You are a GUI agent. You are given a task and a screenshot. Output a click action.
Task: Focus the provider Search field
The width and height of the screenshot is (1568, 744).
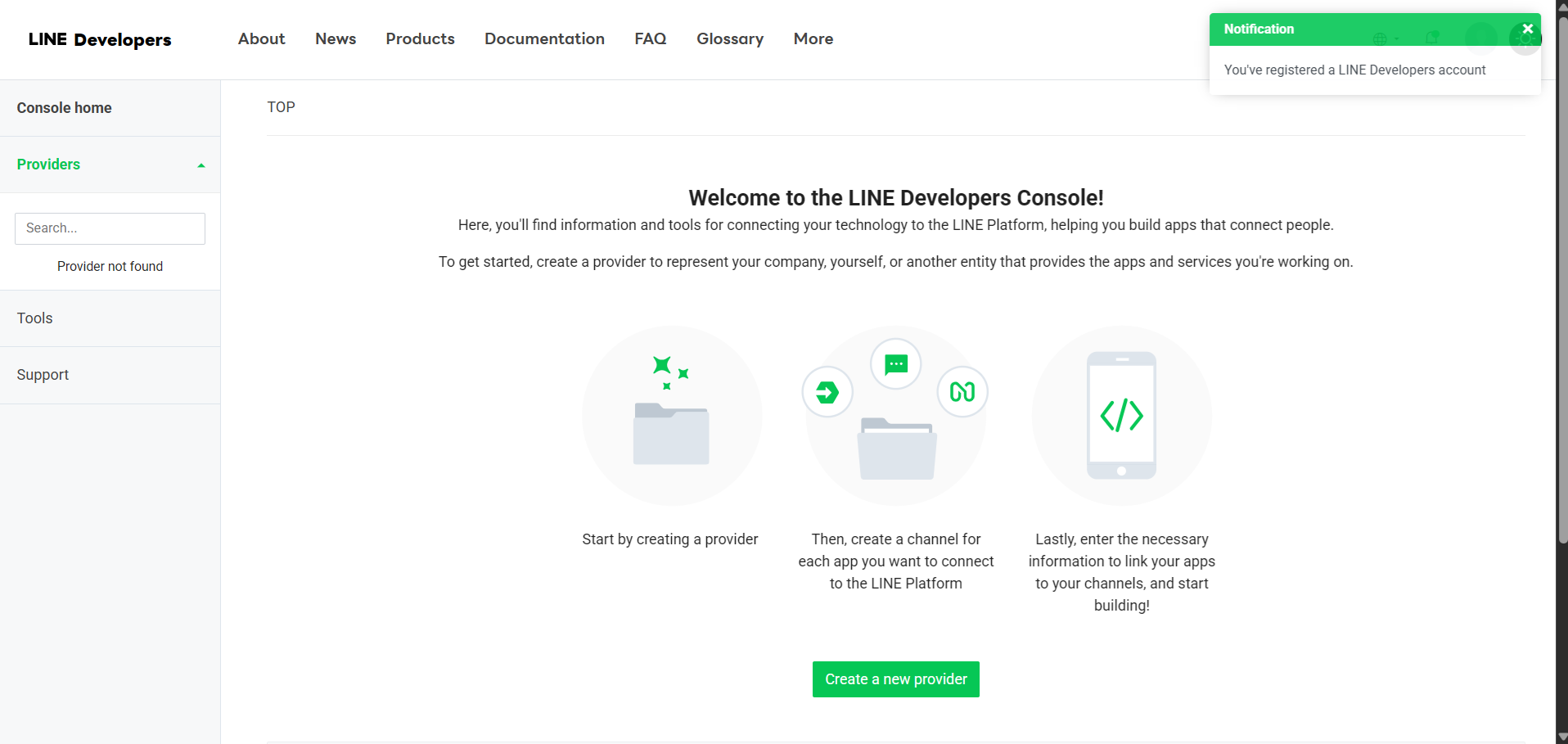[110, 228]
